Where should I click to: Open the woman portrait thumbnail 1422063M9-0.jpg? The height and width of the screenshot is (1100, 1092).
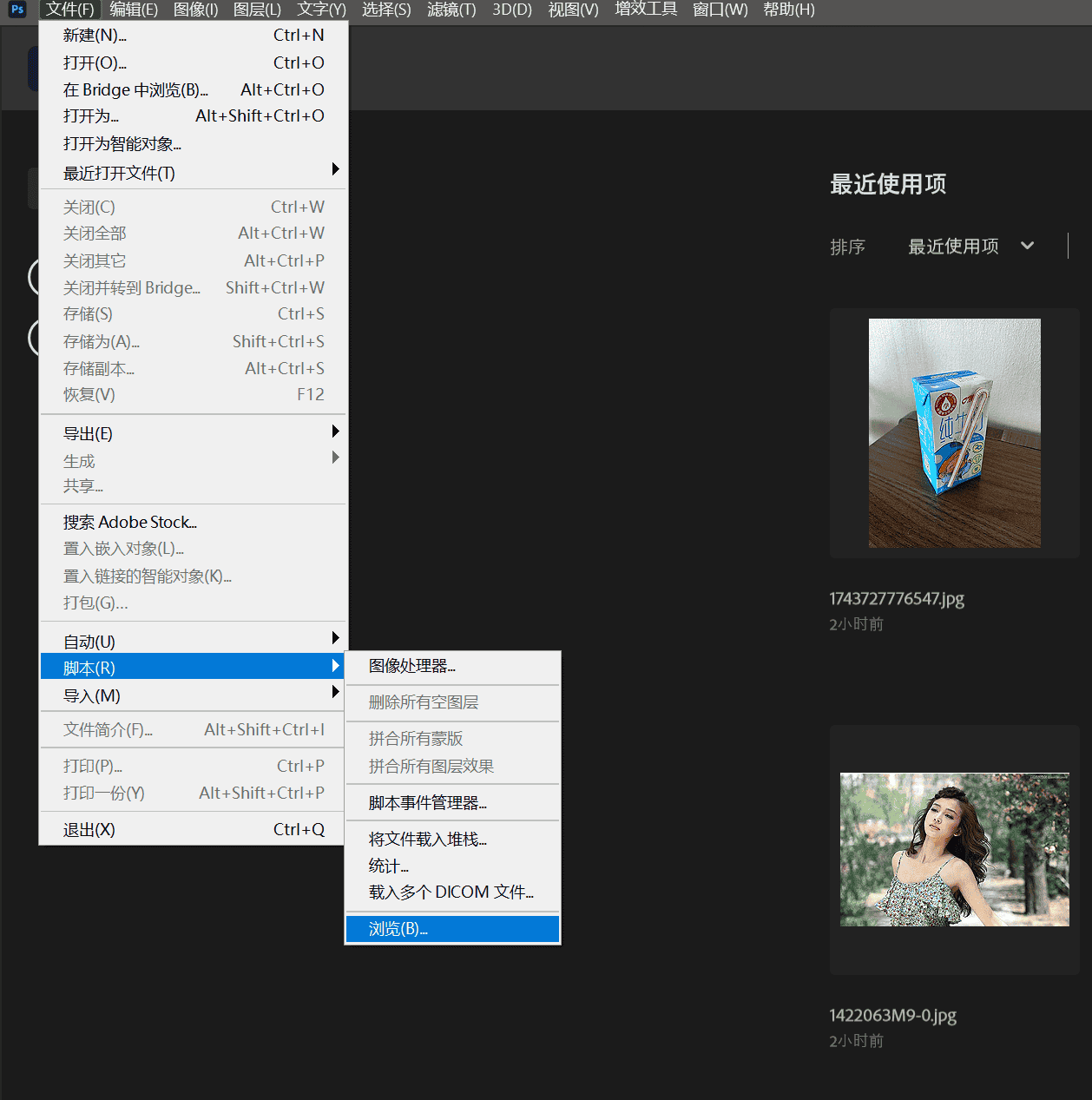click(955, 850)
